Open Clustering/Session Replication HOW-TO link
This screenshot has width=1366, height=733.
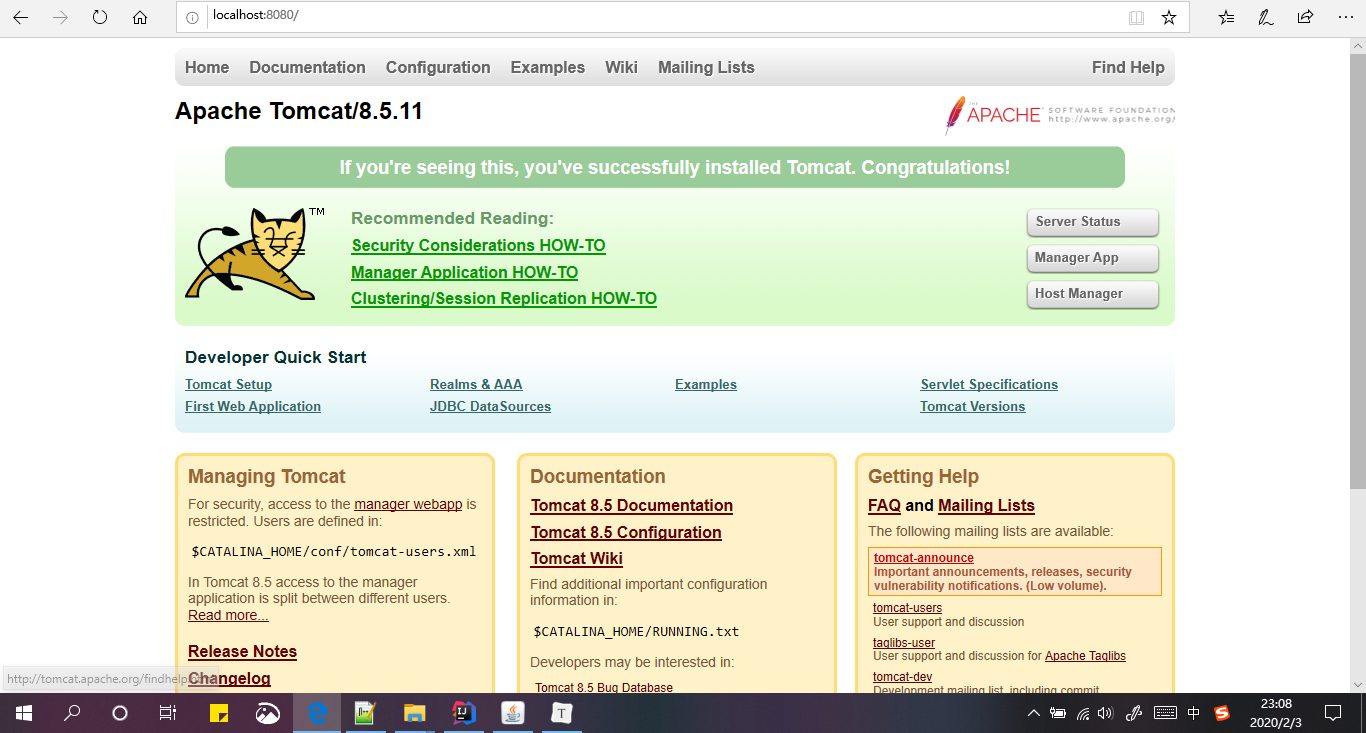[x=504, y=298]
